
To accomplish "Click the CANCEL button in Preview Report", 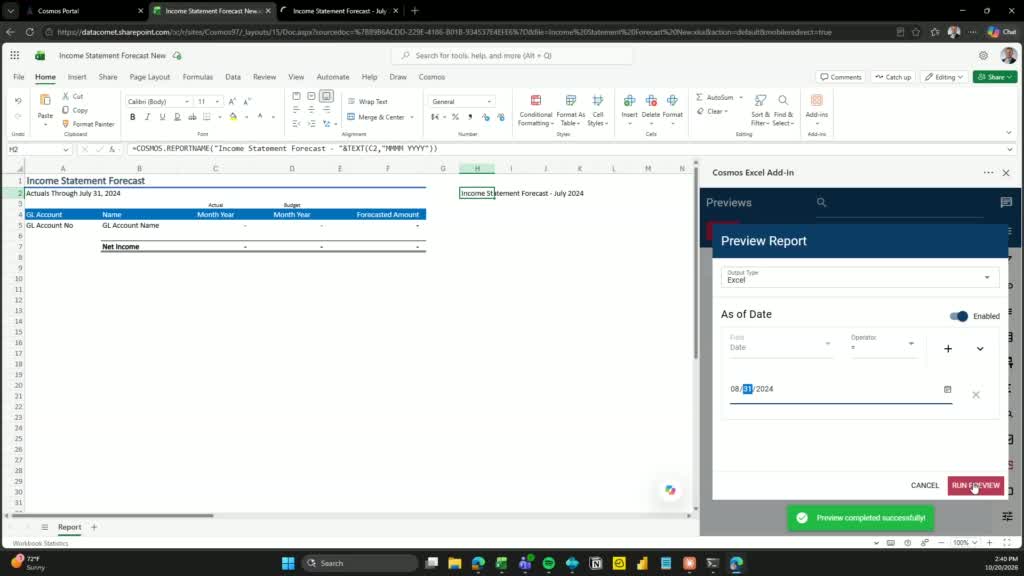I will [x=925, y=485].
